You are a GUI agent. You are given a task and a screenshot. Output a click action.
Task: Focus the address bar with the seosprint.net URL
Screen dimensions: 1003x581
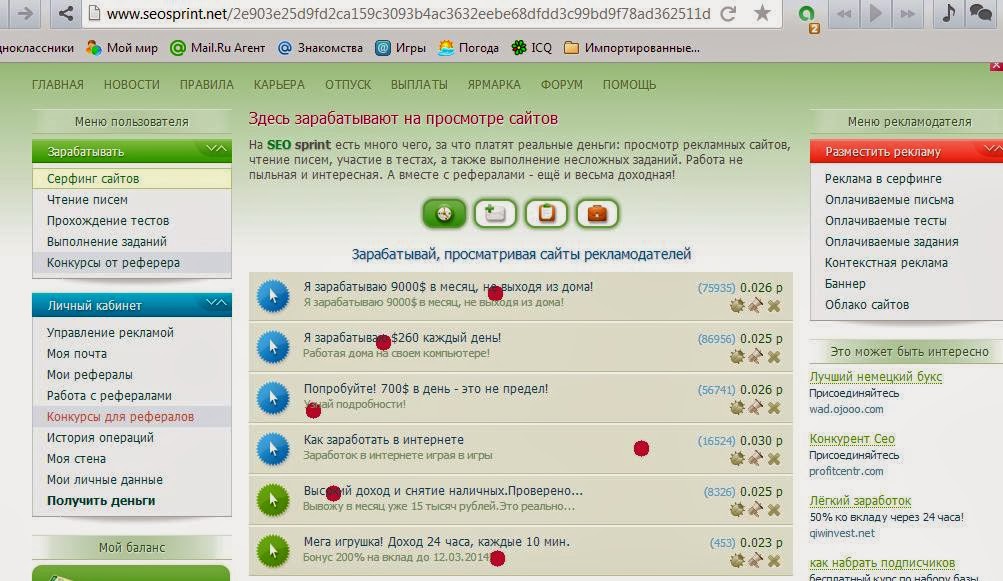(x=408, y=13)
